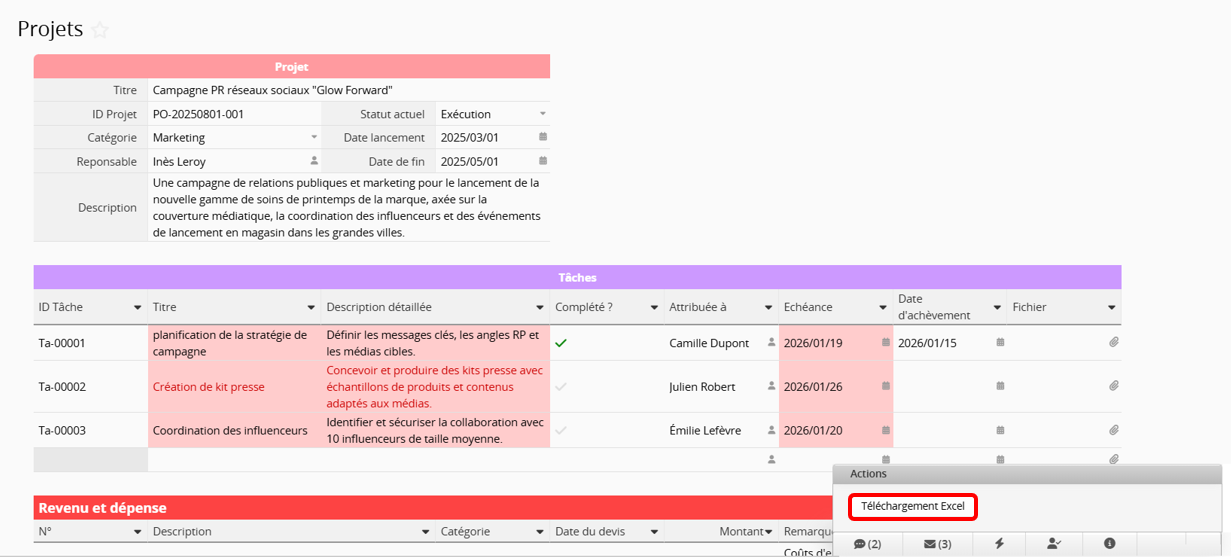
Task: Click the lightning bolt actions icon
Action: (999, 544)
